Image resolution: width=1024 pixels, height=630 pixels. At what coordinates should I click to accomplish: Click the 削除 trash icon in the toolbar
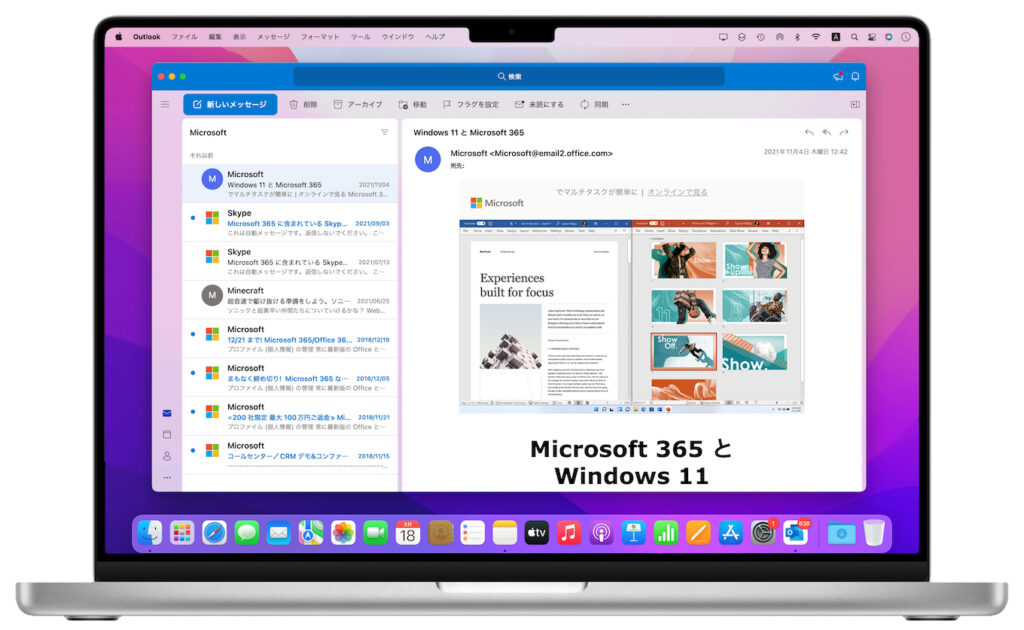294,104
